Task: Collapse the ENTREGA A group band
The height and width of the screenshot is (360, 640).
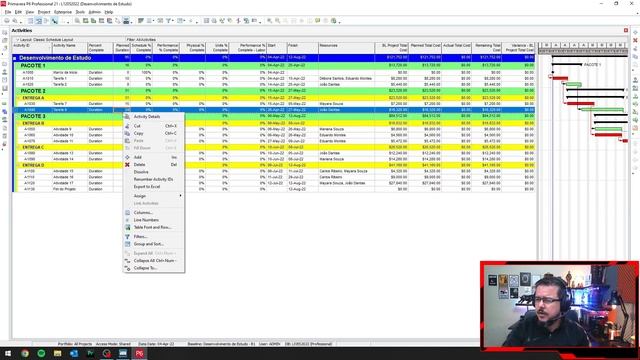Action: [19, 98]
